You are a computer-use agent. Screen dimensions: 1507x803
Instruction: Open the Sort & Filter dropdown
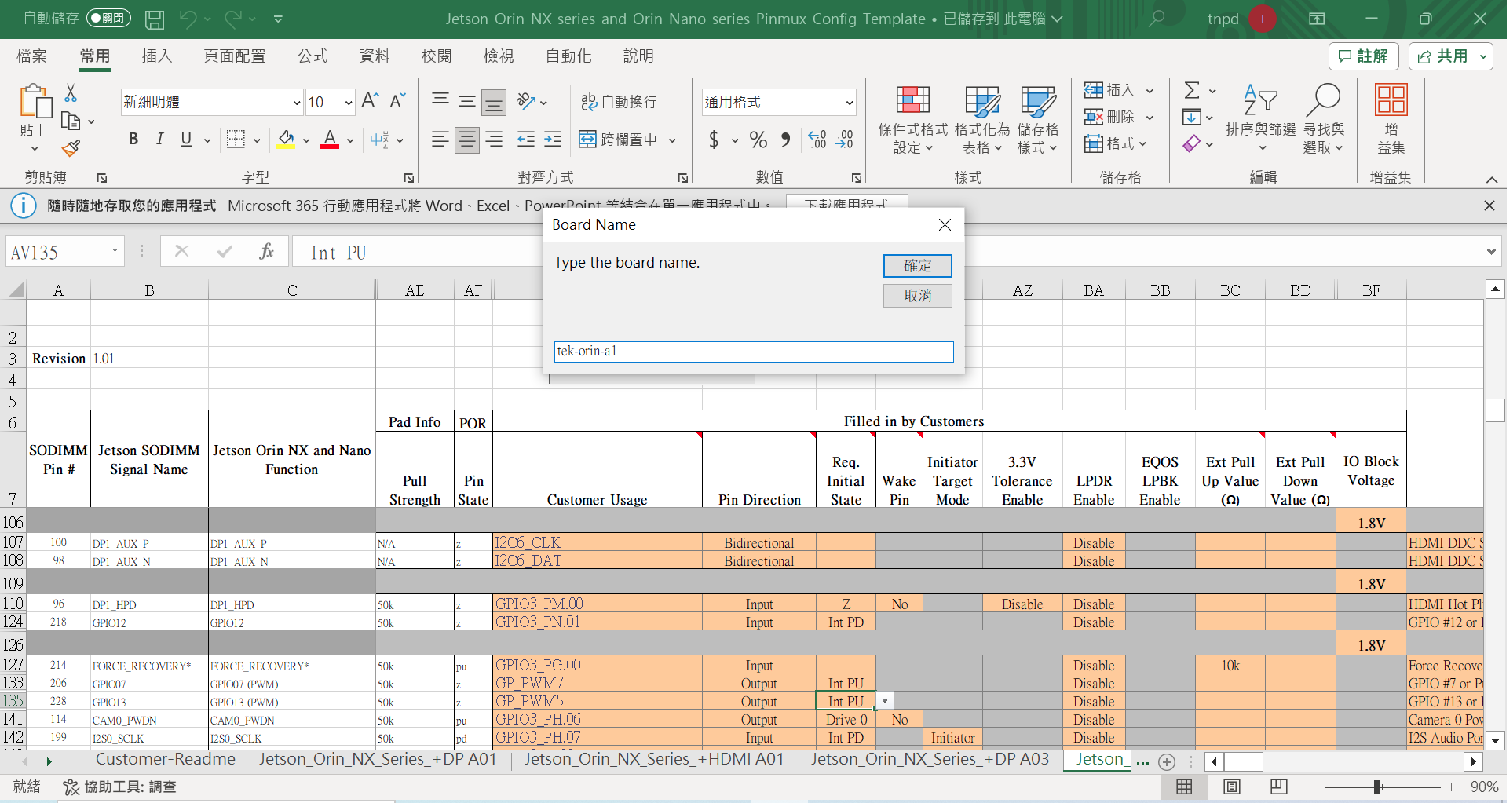click(x=1260, y=120)
